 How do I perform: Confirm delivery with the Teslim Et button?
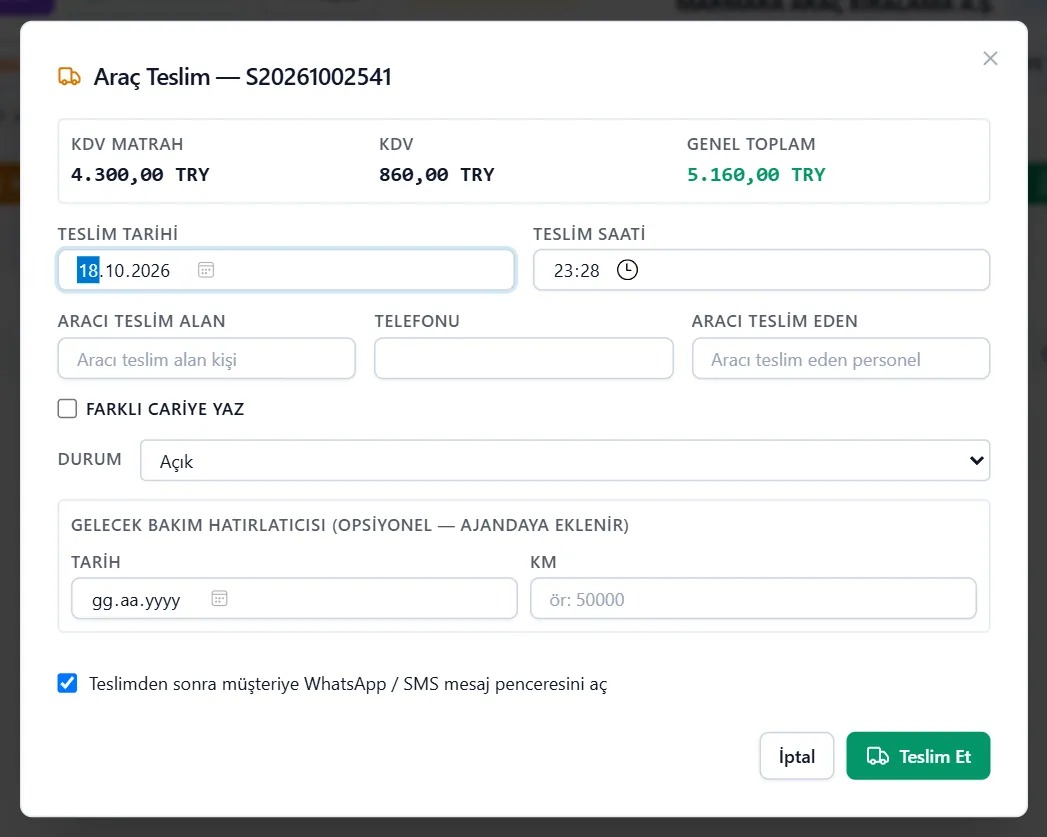918,756
